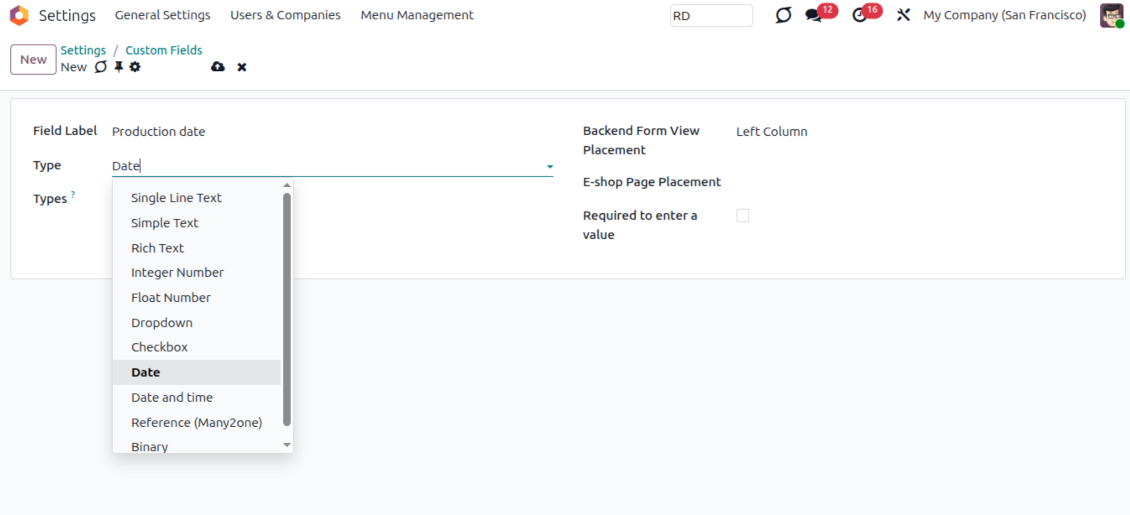Pick Integer Number from the type list
1130x515 pixels.
177,272
